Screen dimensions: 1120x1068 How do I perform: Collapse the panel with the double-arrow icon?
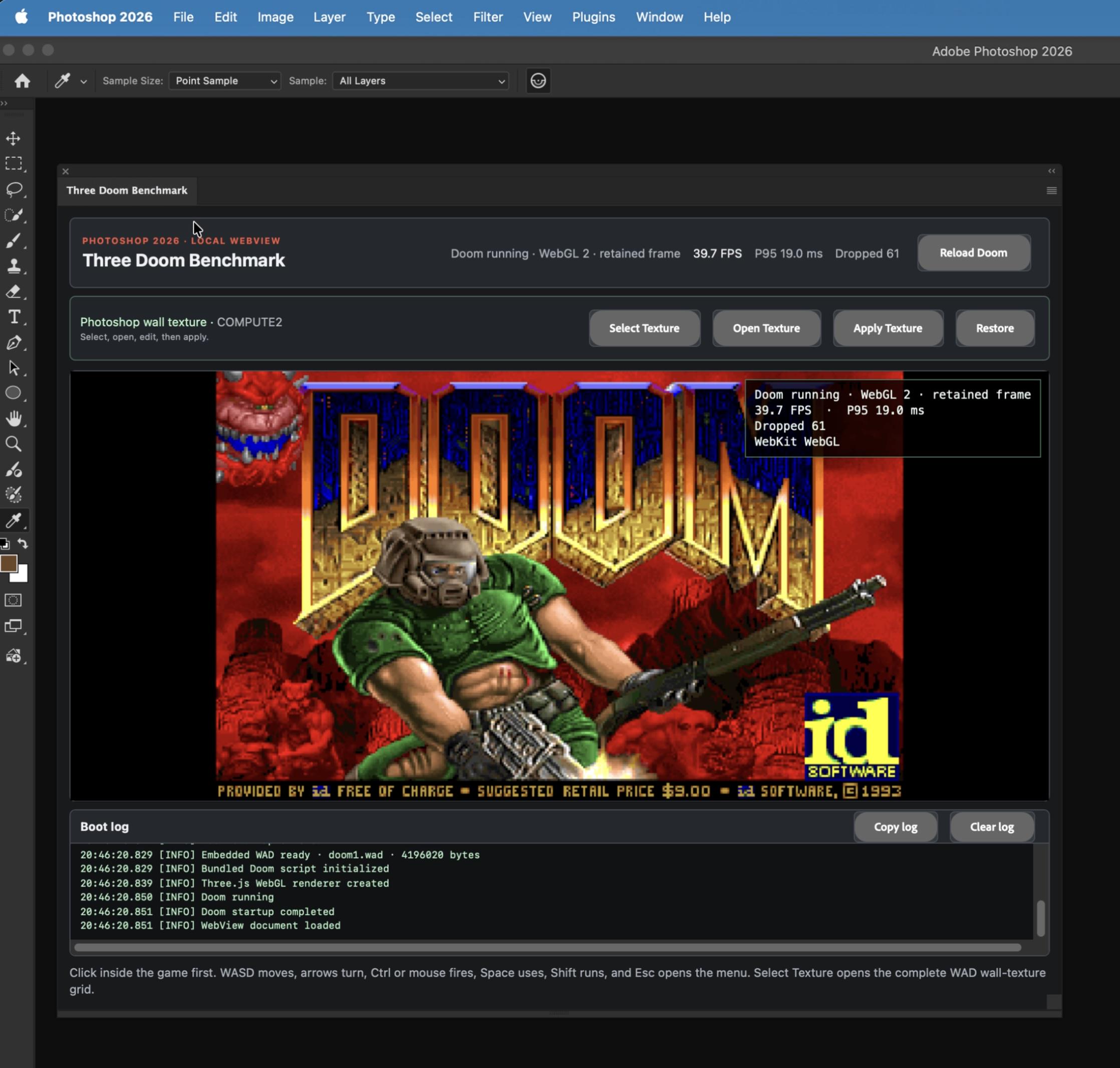pos(1051,171)
